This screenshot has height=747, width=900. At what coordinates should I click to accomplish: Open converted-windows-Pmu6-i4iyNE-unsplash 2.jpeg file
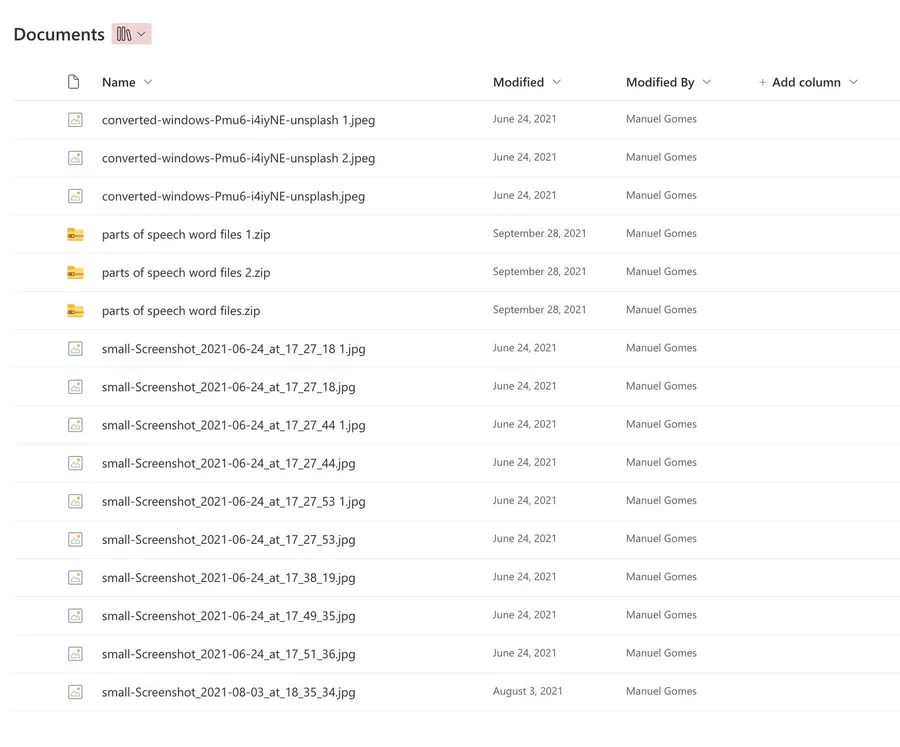click(x=238, y=158)
